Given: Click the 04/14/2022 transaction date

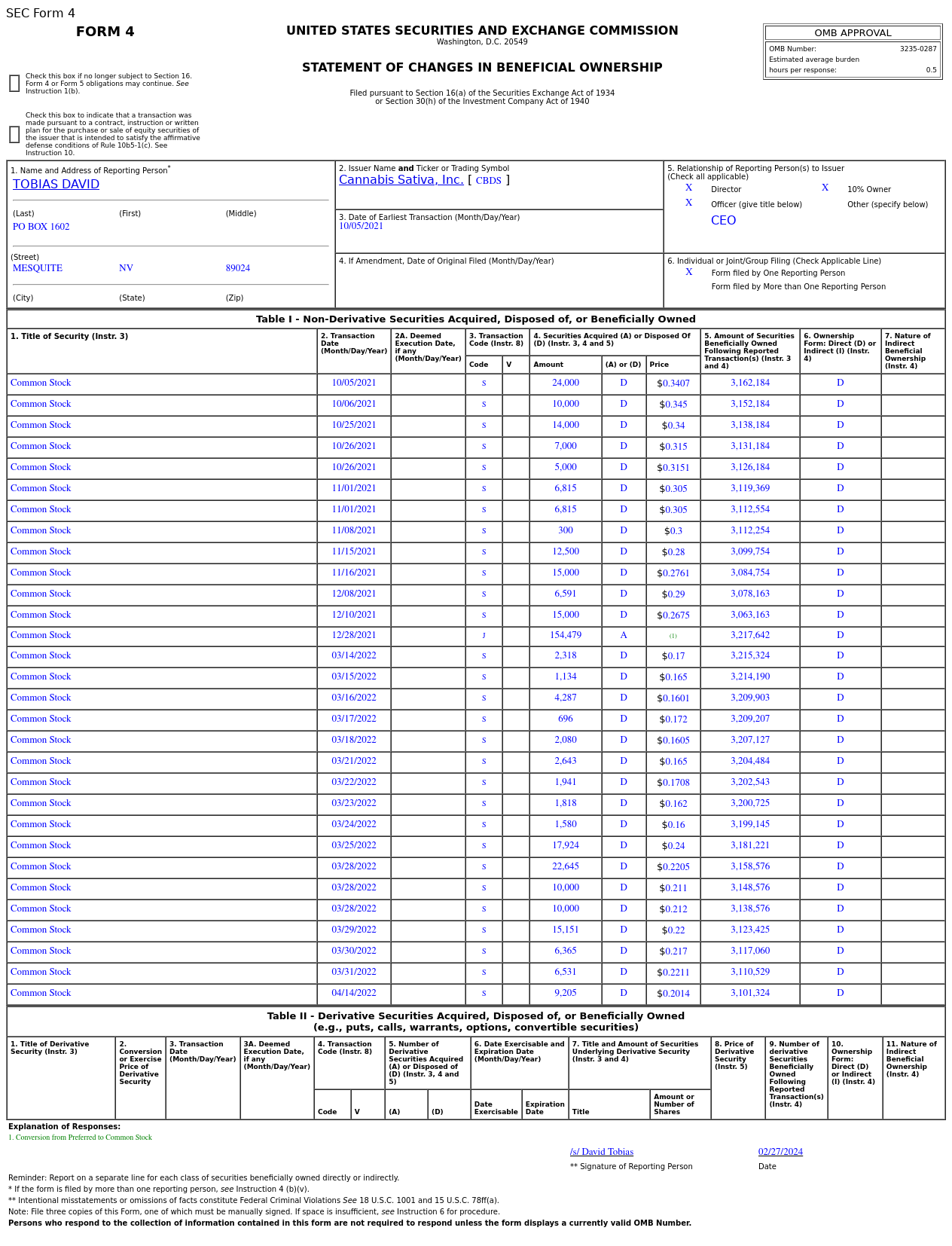Looking at the screenshot, I should (354, 994).
